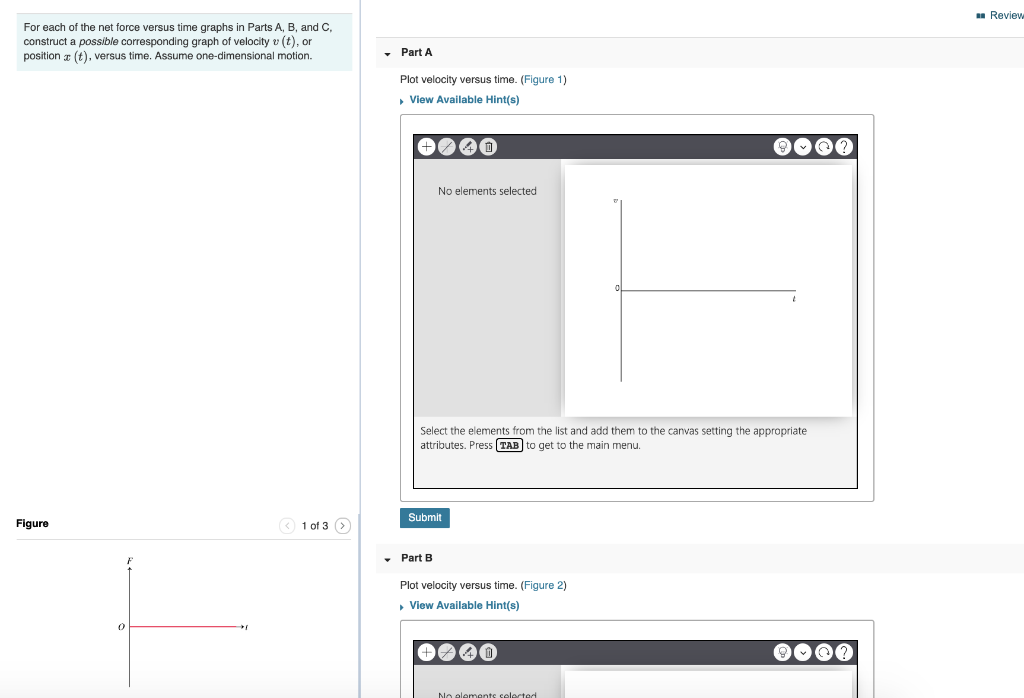Select the point plotting tool in Part A toolbar

tap(468, 146)
